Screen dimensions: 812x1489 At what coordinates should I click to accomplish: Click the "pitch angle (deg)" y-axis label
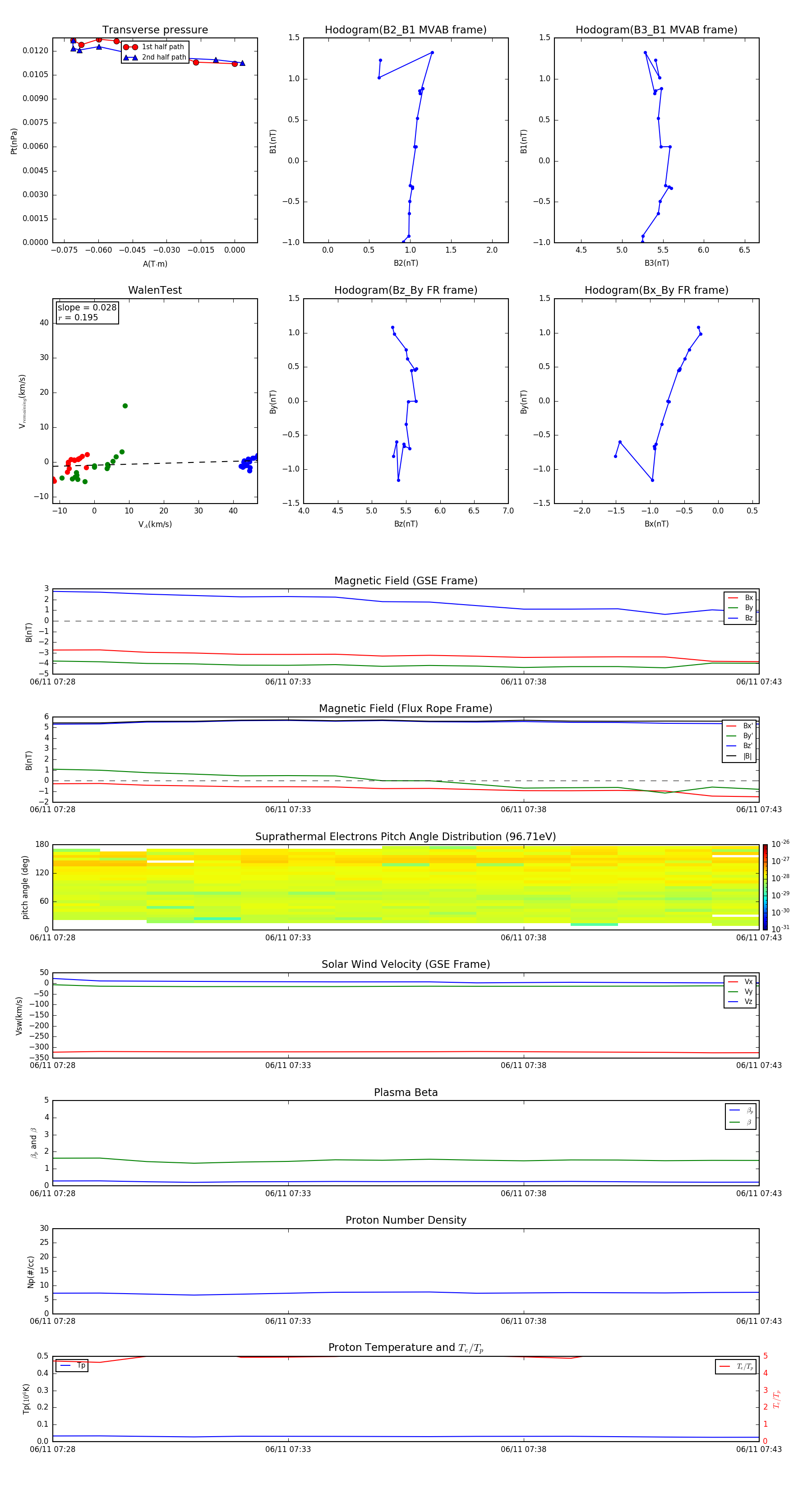pyautogui.click(x=25, y=887)
